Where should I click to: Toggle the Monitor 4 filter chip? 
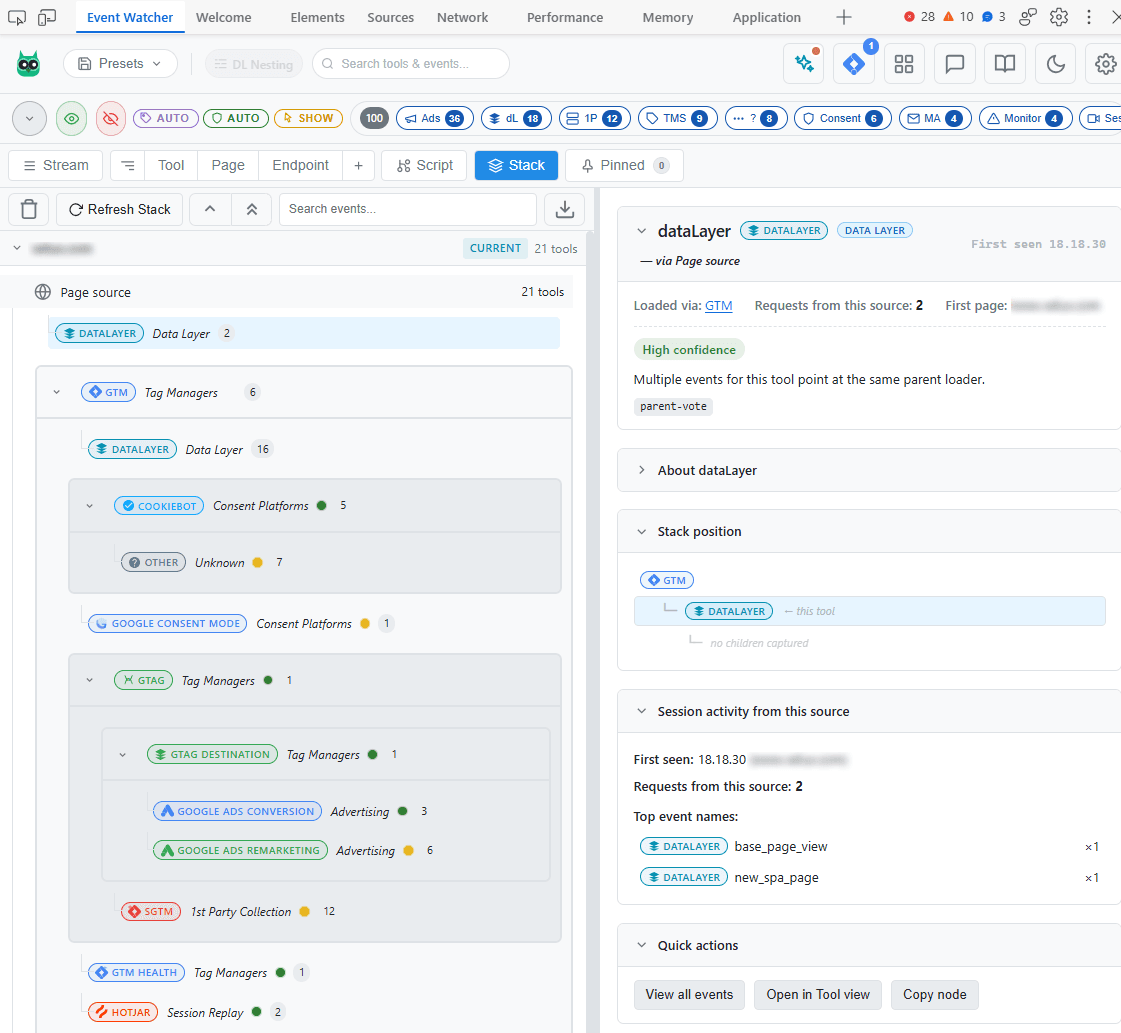point(1025,118)
